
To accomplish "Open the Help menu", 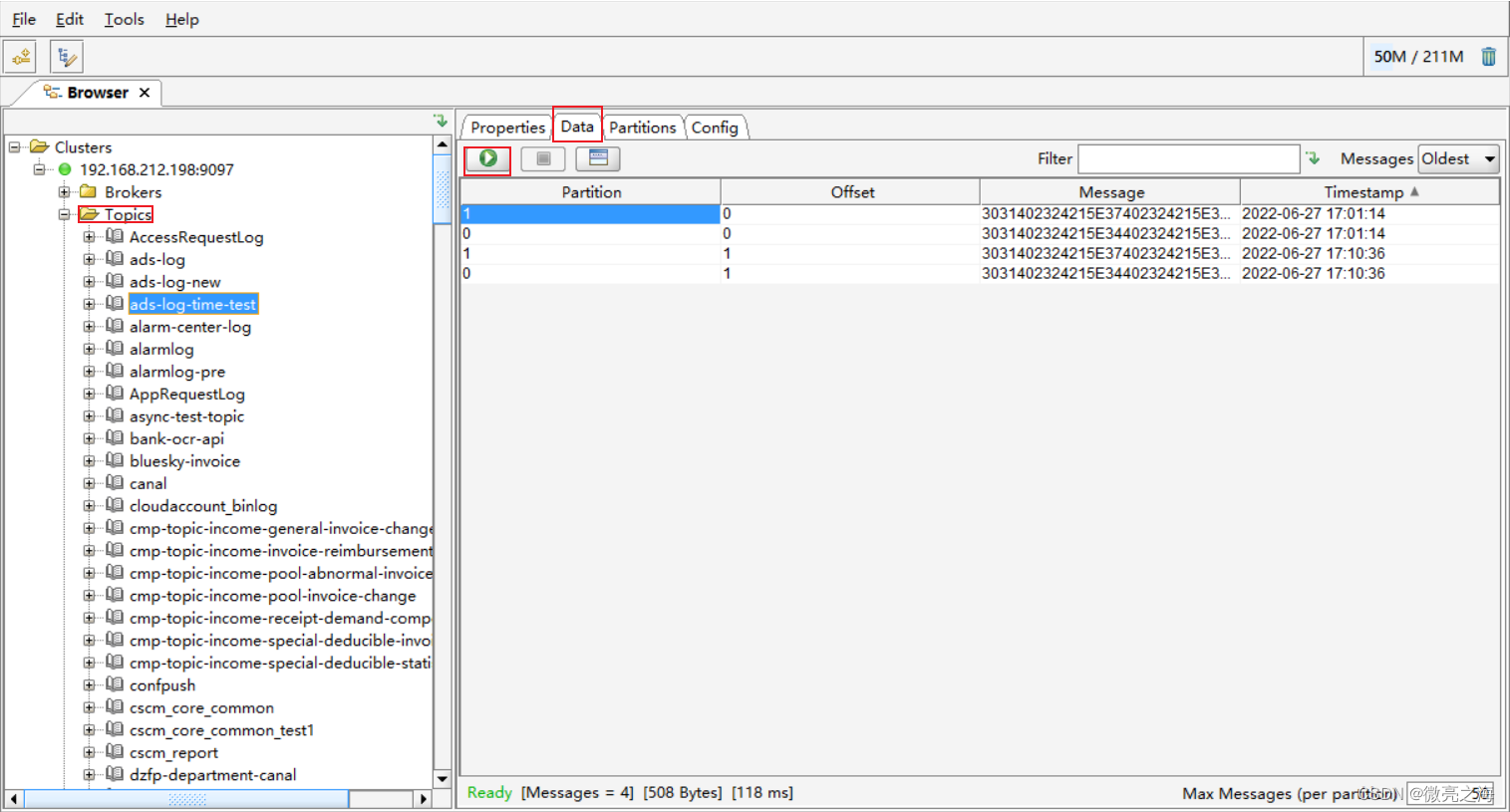I will coord(182,19).
